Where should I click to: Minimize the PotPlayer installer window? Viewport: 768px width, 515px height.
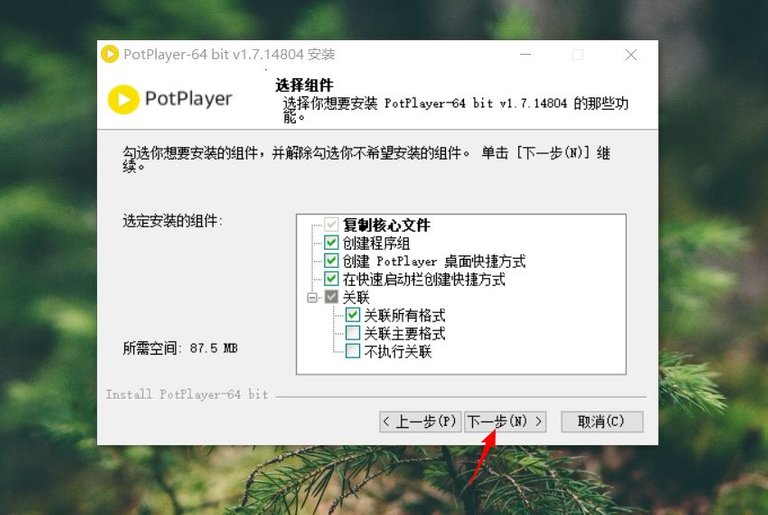526,54
